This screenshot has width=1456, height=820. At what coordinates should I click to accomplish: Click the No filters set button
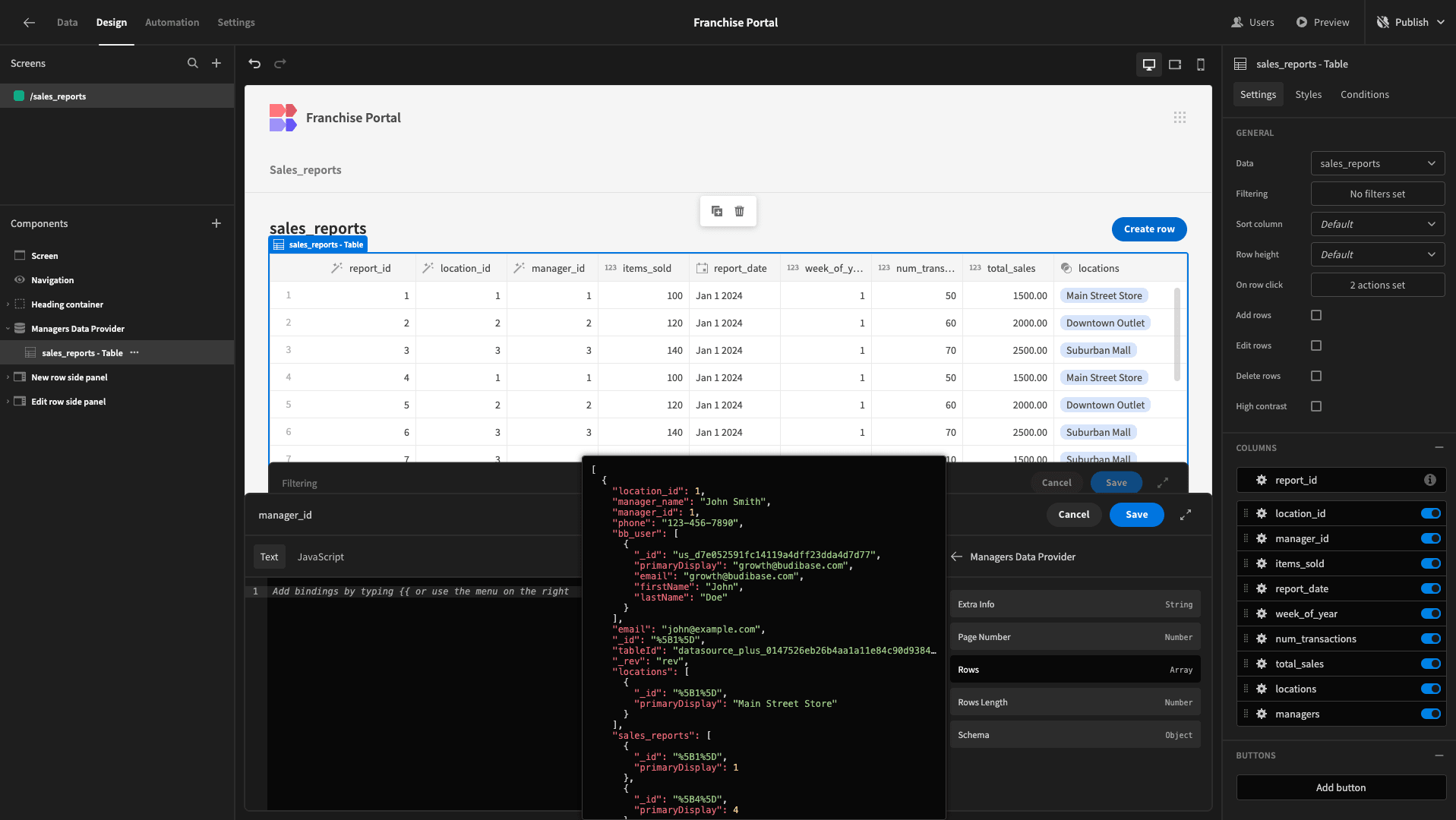point(1377,194)
